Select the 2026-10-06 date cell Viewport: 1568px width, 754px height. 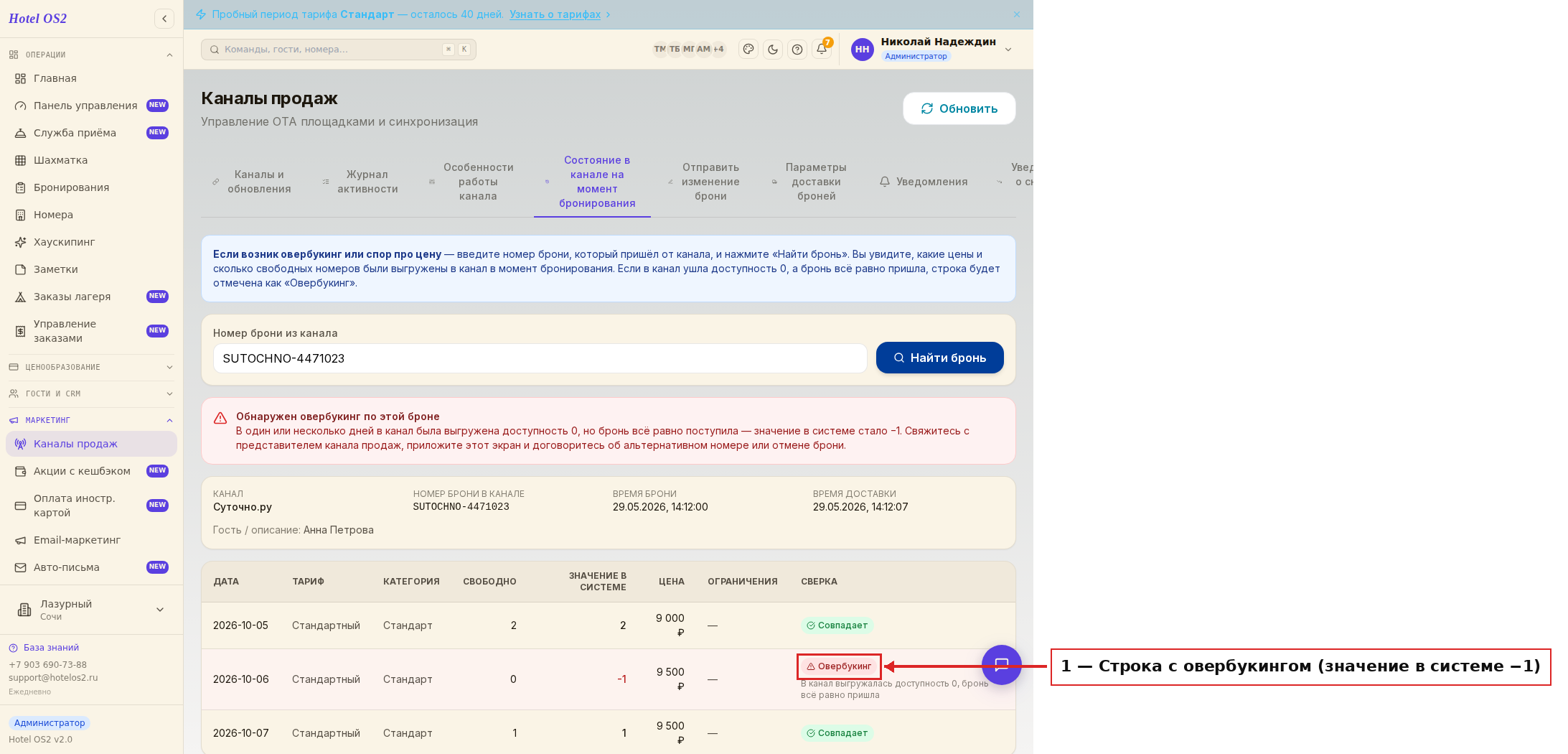(x=241, y=679)
